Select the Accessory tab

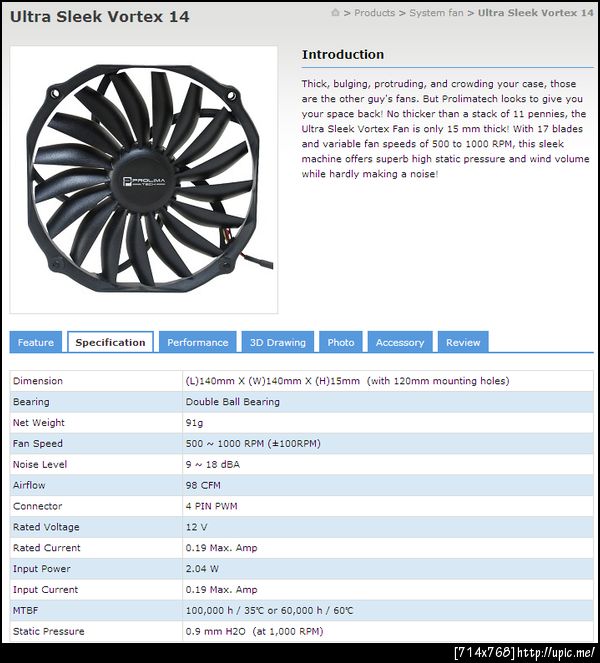pos(400,342)
